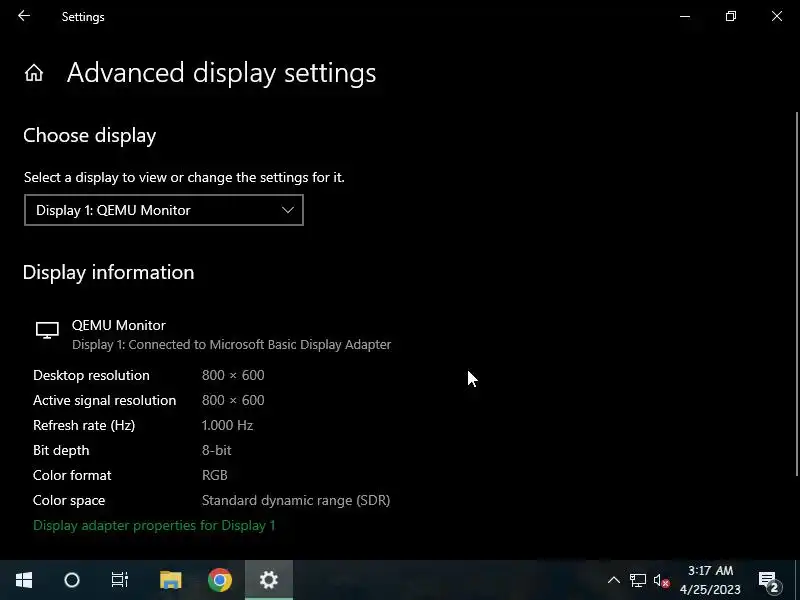Open the clock showing 3:17 AM
Screen dimensions: 800x600
[710, 580]
